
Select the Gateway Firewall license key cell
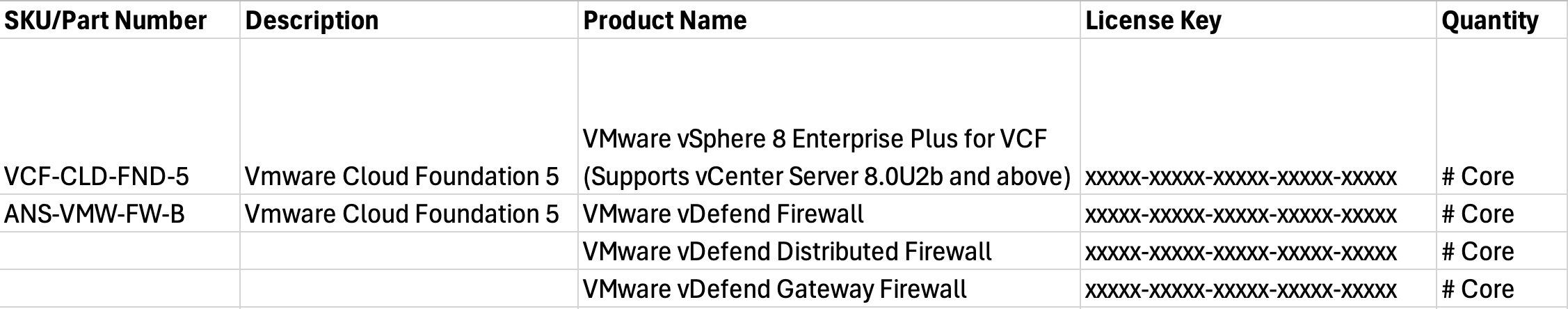tap(1240, 290)
